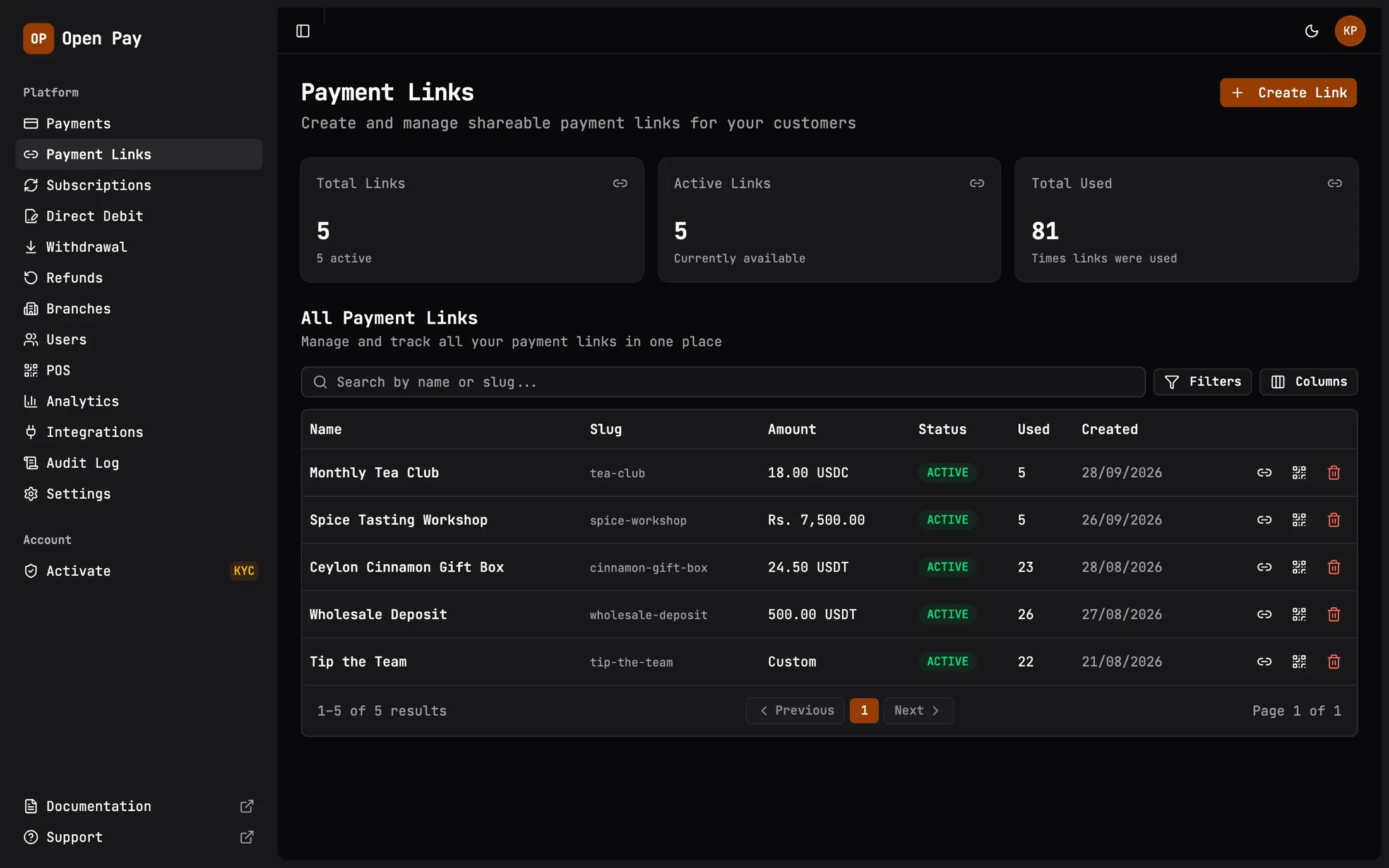Open the POS section

click(x=139, y=371)
